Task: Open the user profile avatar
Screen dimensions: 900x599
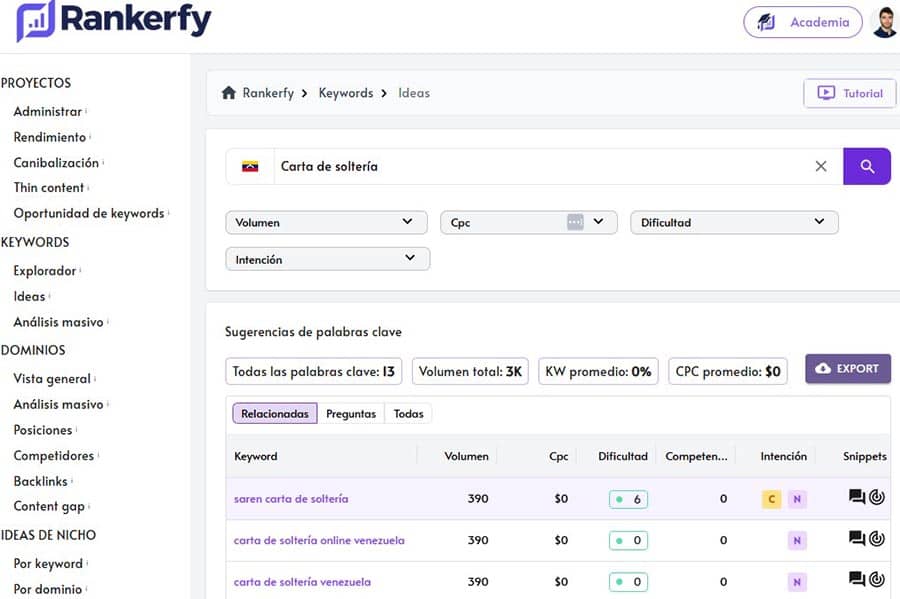Action: pyautogui.click(x=884, y=21)
